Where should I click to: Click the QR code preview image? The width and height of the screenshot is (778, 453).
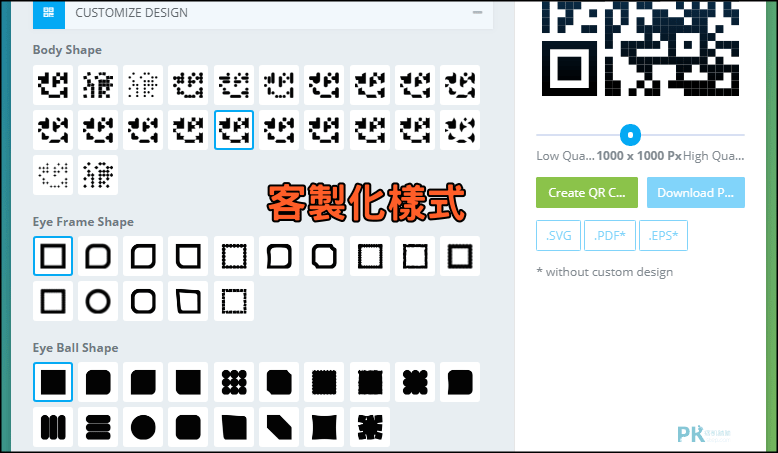point(641,49)
